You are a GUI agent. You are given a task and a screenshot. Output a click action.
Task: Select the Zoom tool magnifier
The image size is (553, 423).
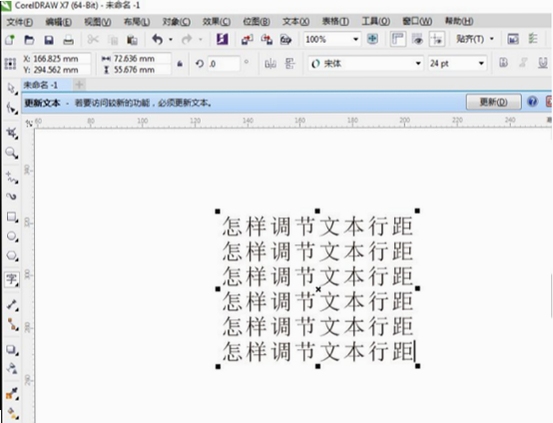coord(11,153)
